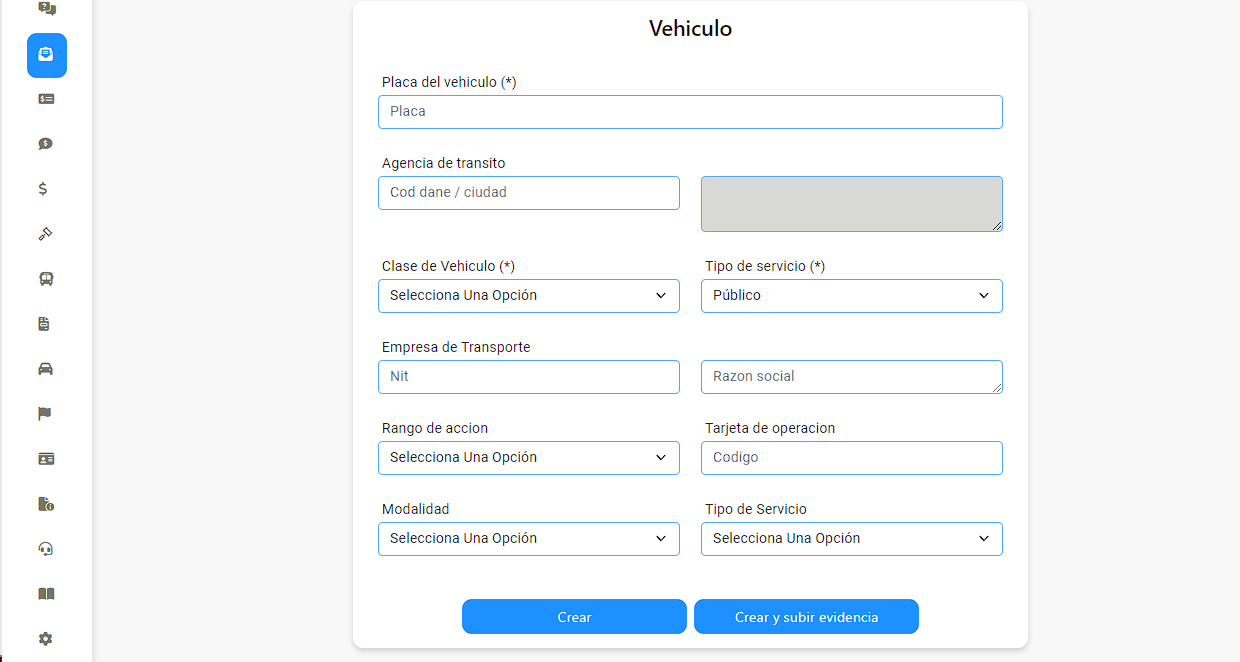
Task: Select the ID card sidebar icon
Action: 46,459
